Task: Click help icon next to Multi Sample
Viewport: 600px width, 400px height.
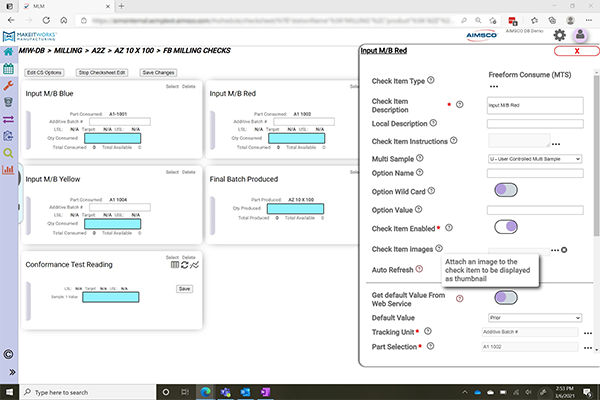Action: point(419,158)
